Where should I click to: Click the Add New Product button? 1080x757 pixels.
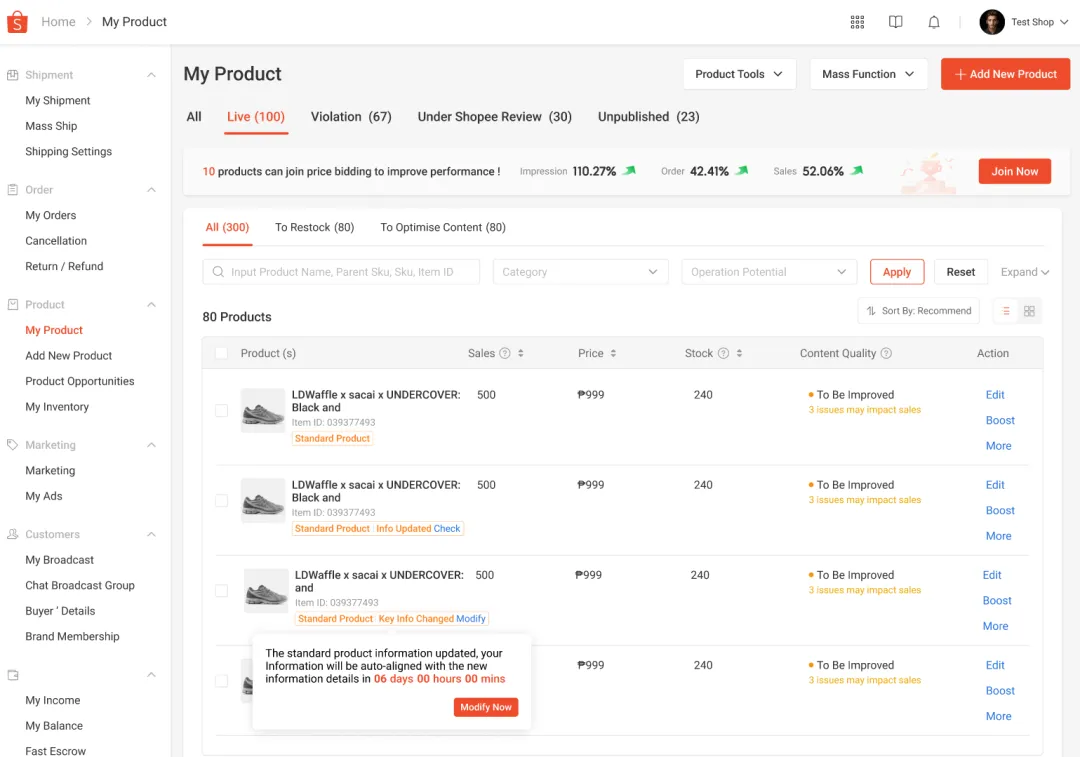(x=1005, y=73)
